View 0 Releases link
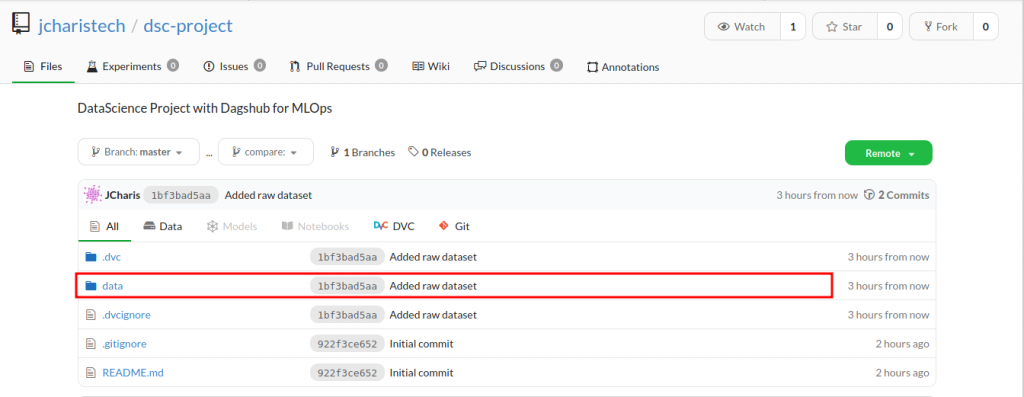The image size is (1024, 397). (x=440, y=152)
